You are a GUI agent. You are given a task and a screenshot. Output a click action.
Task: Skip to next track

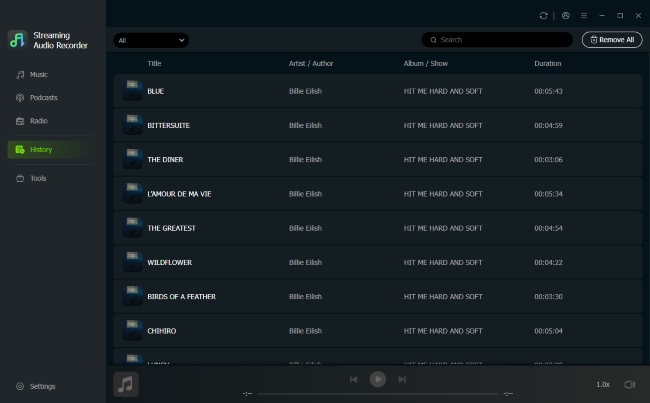point(402,379)
